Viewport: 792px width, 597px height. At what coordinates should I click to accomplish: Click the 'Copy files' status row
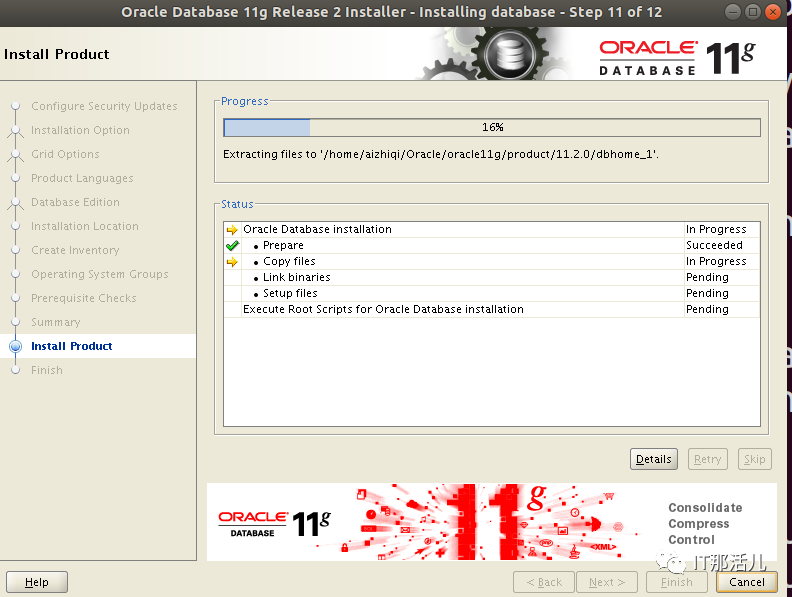pyautogui.click(x=491, y=262)
